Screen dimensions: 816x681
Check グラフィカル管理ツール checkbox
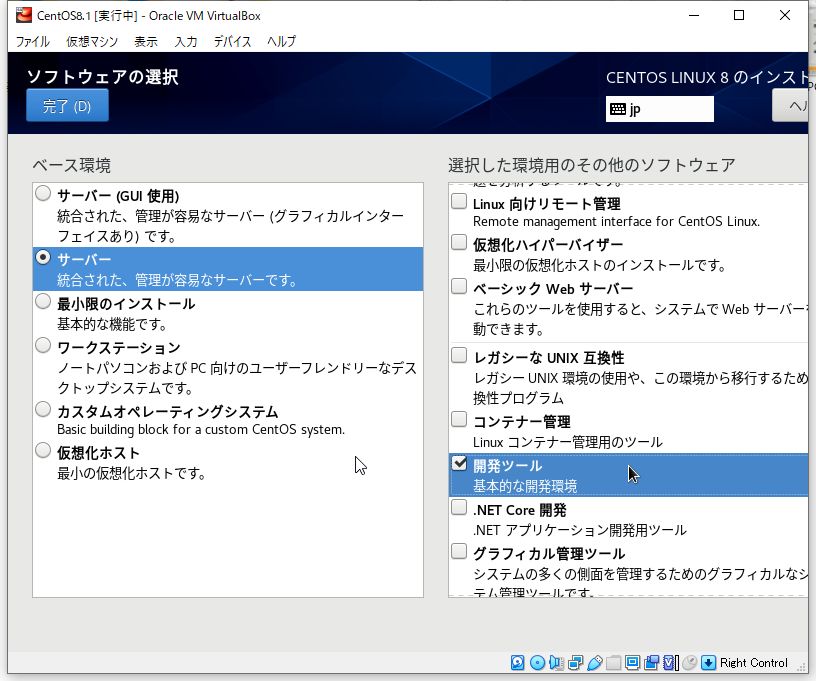pyautogui.click(x=459, y=551)
